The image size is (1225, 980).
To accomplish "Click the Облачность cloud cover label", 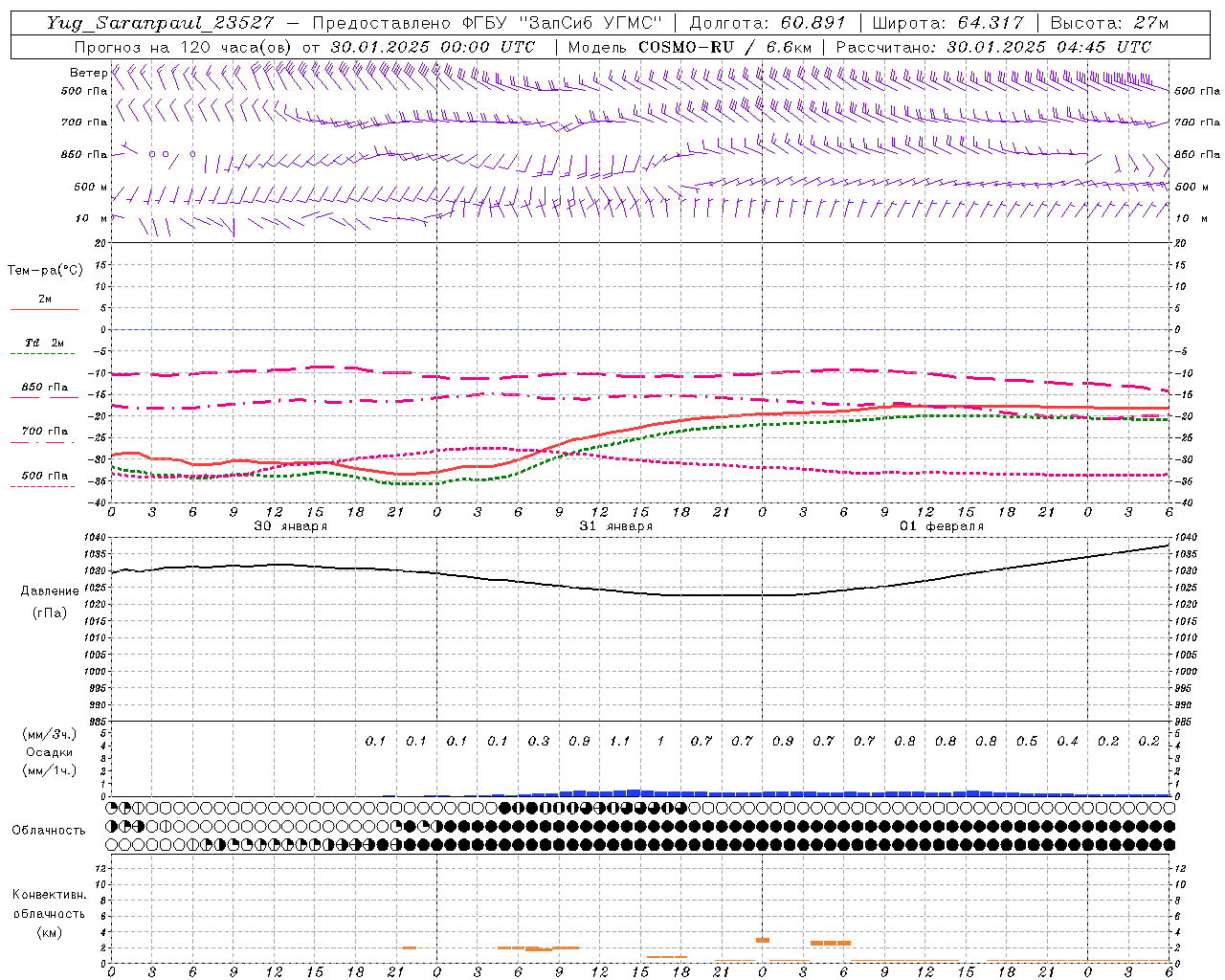I will point(49,831).
